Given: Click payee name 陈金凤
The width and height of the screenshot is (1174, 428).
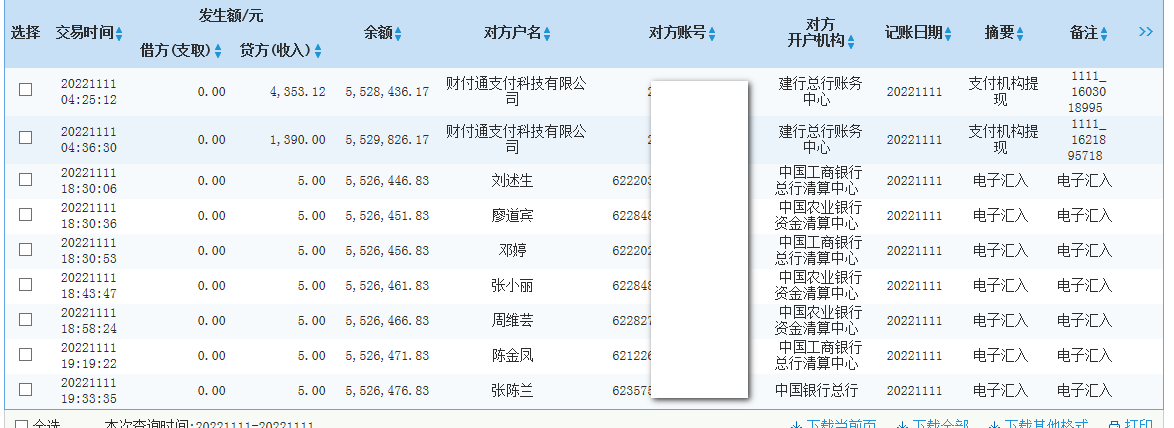Looking at the screenshot, I should [512, 355].
